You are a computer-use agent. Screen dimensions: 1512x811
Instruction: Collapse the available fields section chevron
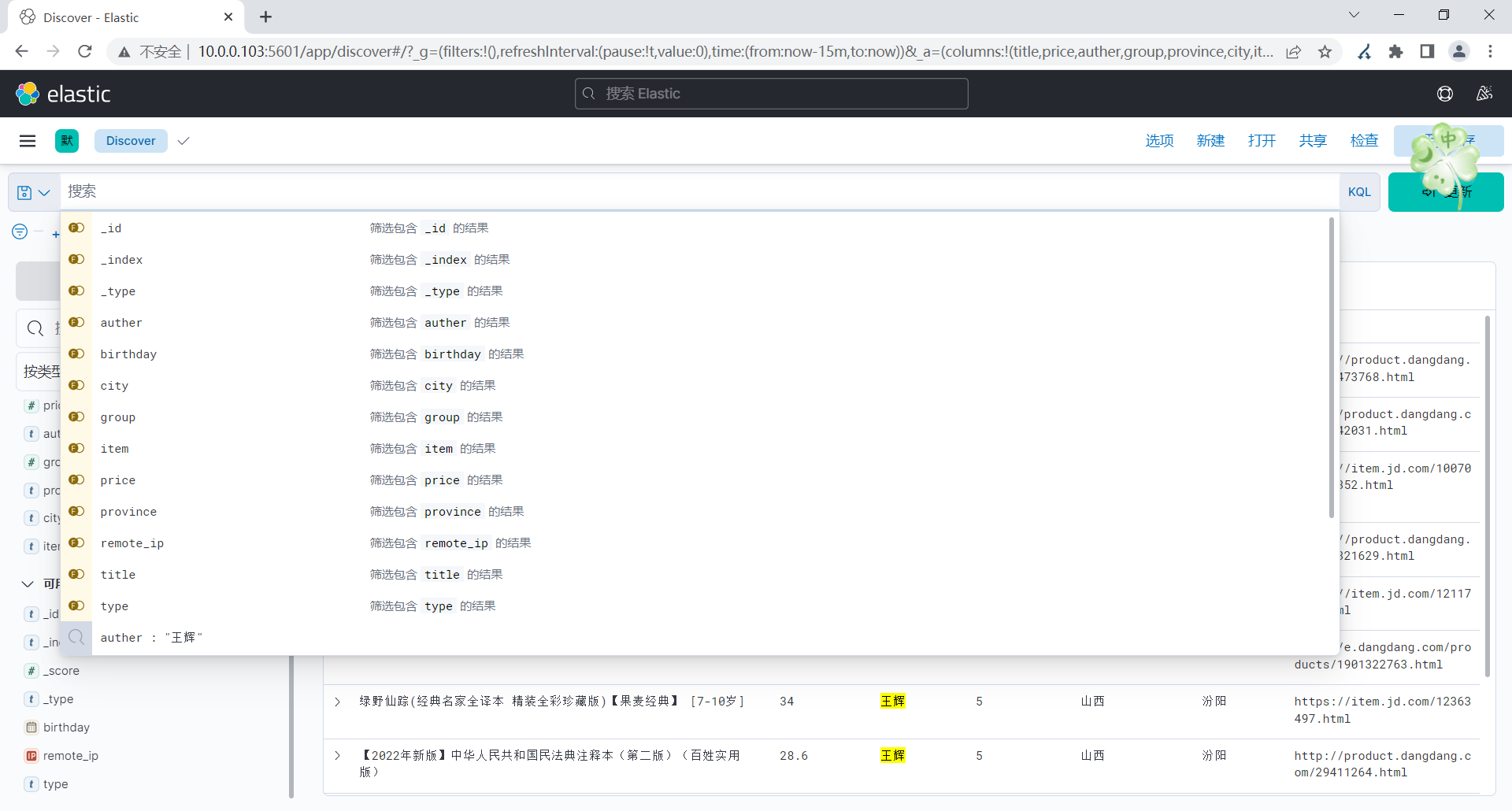point(28,584)
